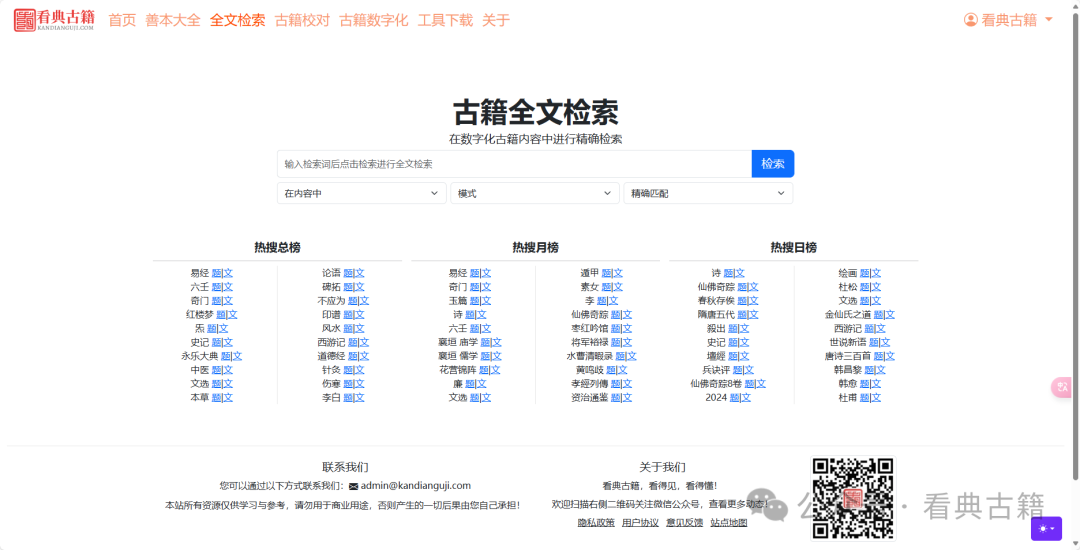This screenshot has height=550, width=1080.
Task: Open the 意见反馈 footer link
Action: 685,522
